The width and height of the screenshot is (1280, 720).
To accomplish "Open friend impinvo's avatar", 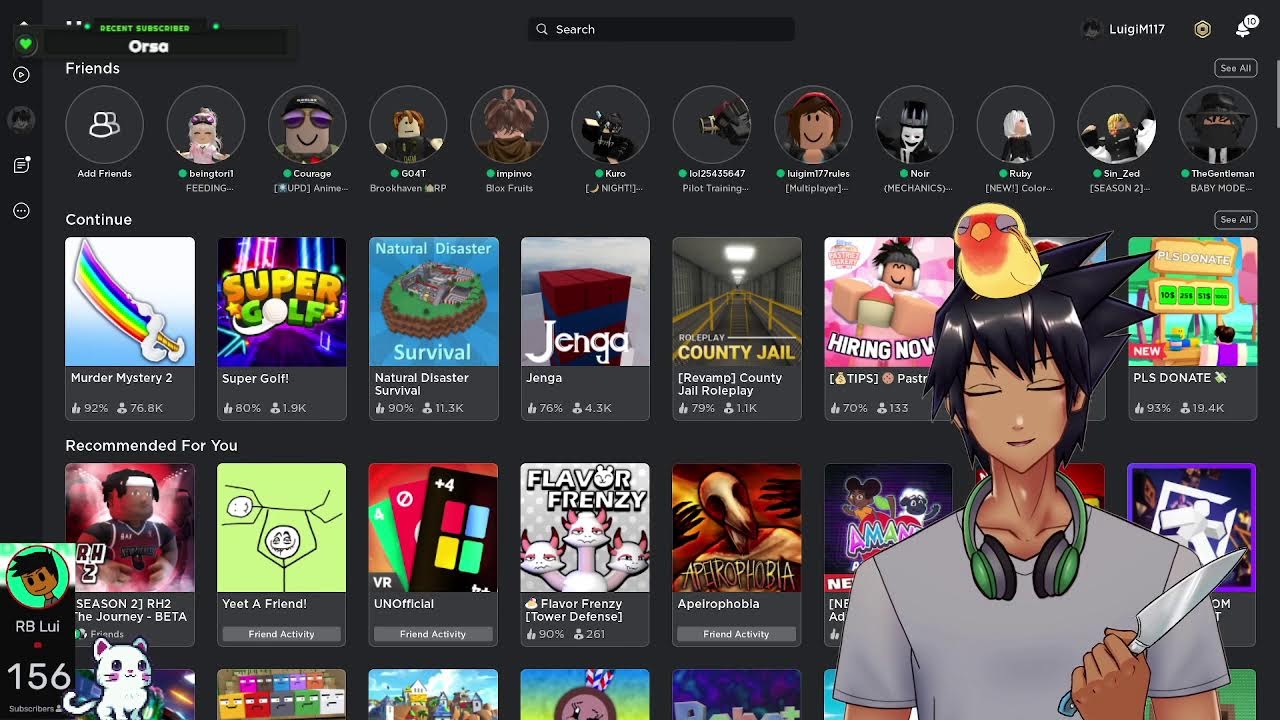I will coord(509,125).
